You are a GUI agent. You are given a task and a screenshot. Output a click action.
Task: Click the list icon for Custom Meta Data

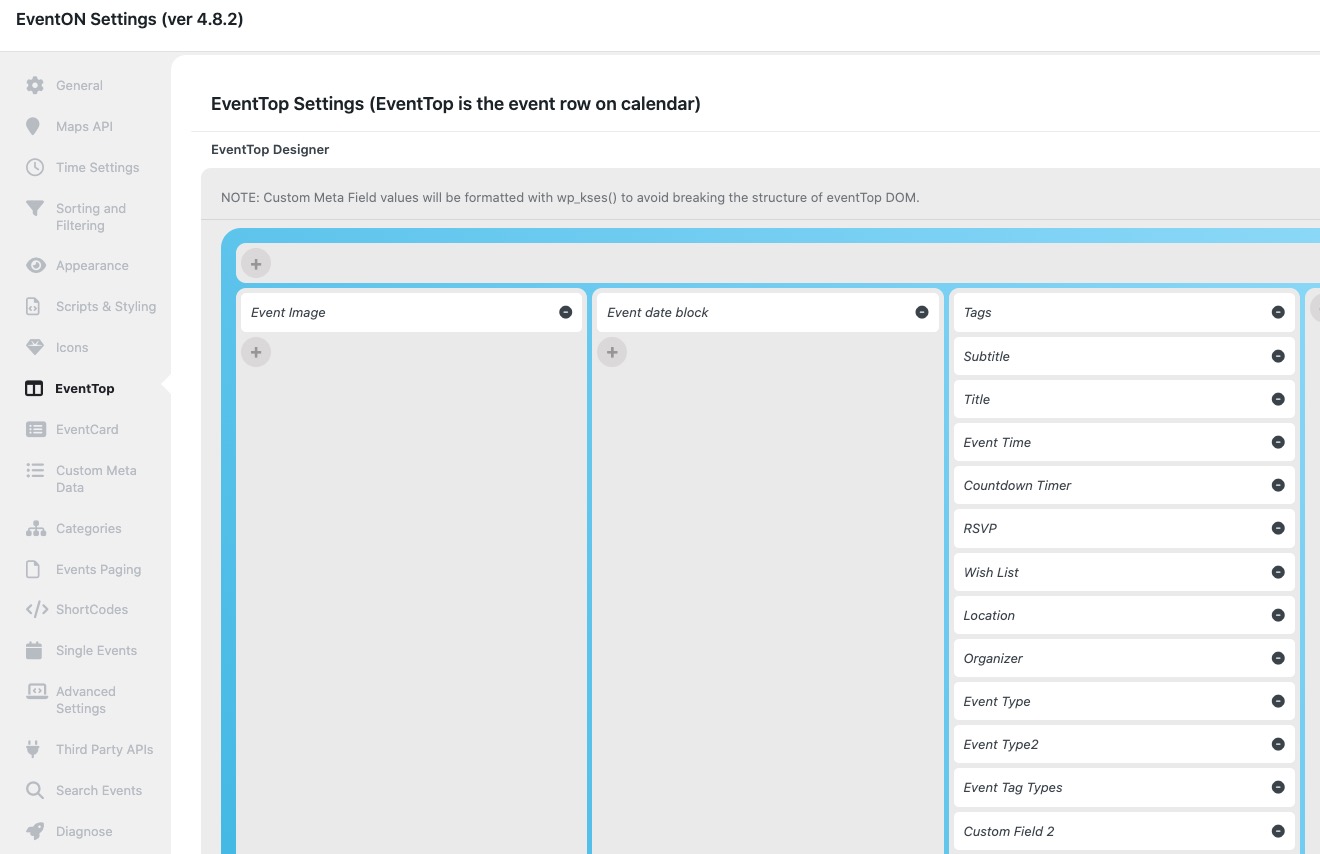tap(35, 470)
